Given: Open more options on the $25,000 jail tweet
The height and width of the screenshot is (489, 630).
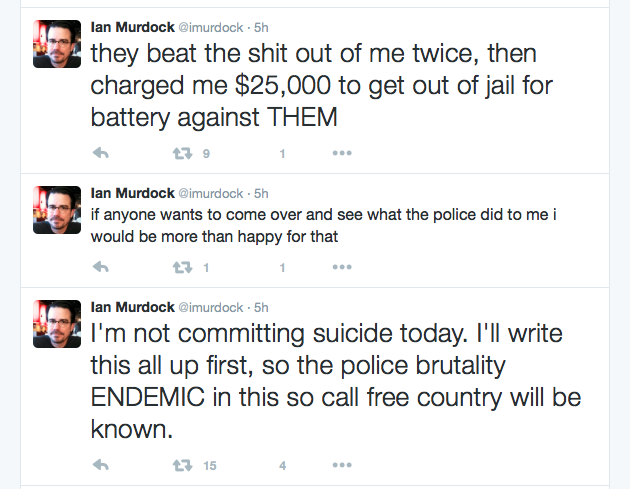Looking at the screenshot, I should [342, 154].
